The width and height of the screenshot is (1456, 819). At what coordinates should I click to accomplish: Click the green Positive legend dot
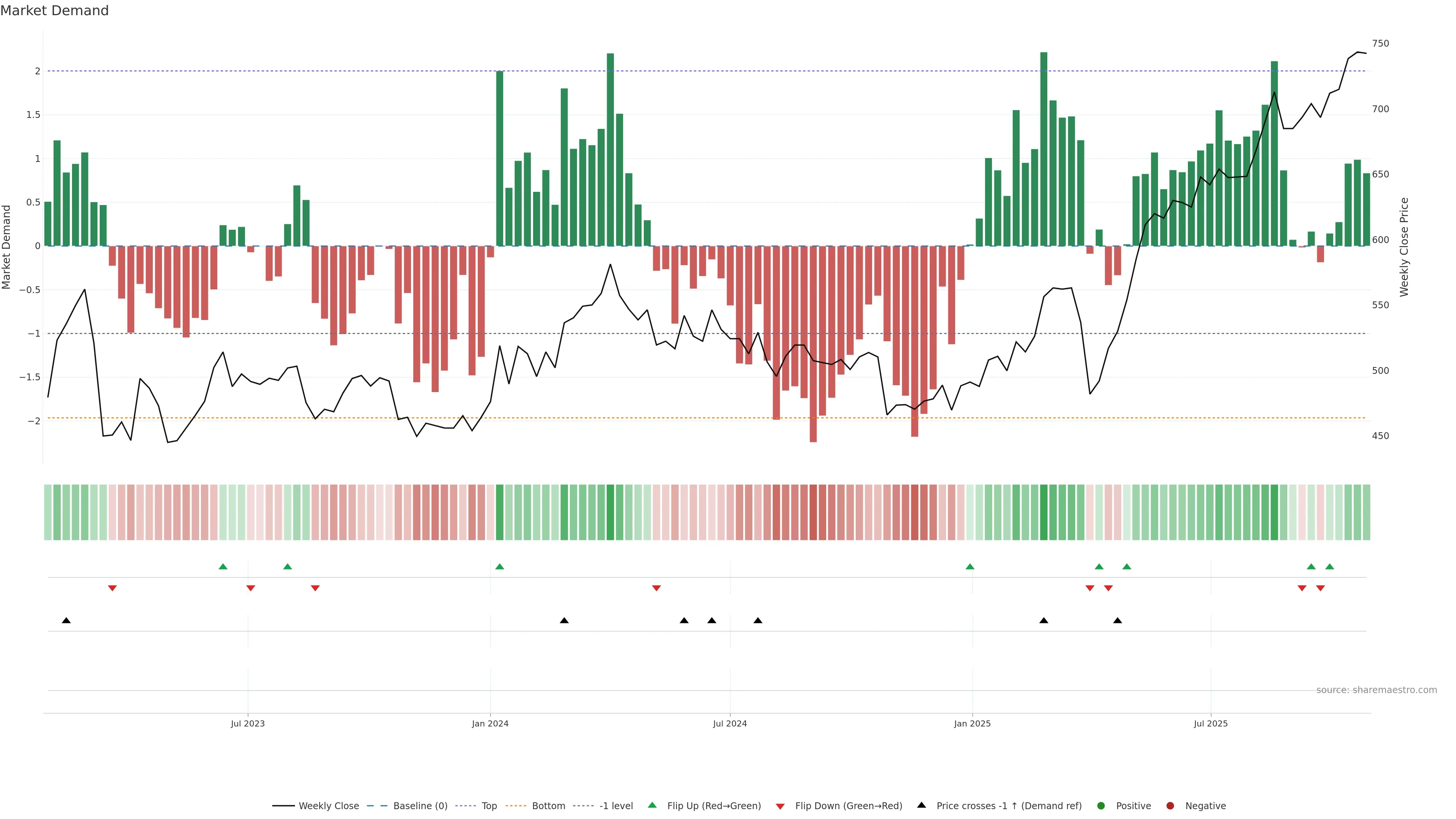(x=1100, y=806)
